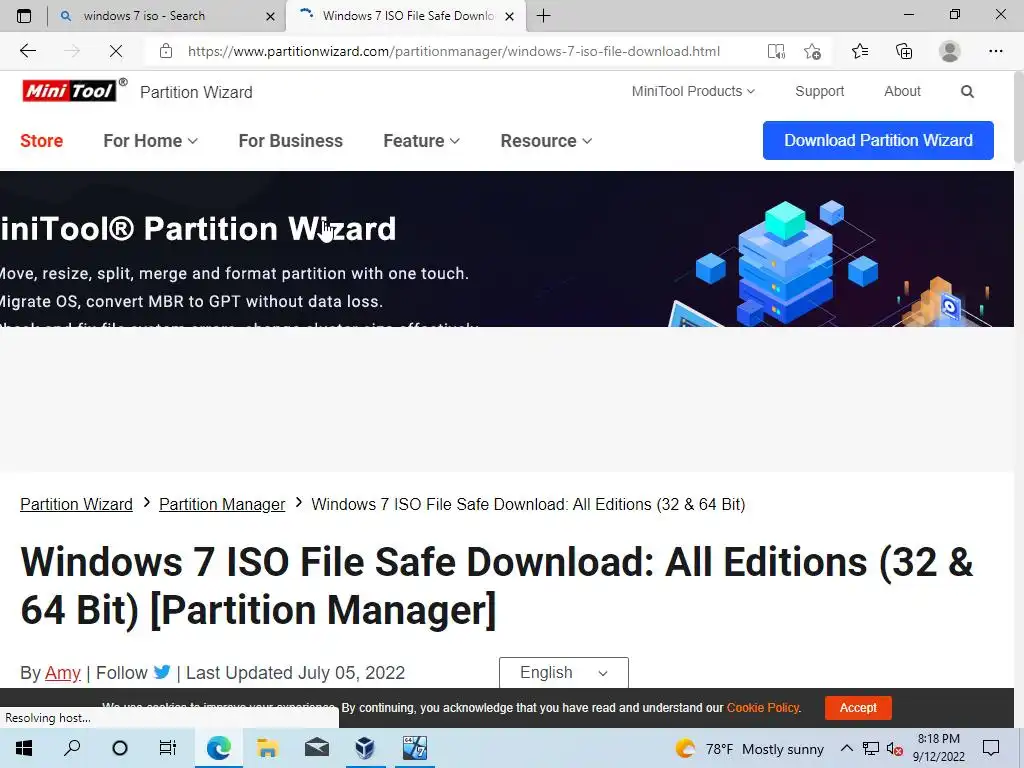
Task: Close the 'windows 7 iso - Search' tab
Action: click(x=270, y=16)
